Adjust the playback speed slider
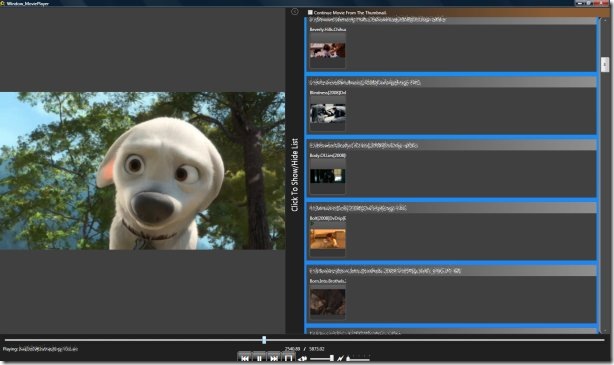Viewport: 614px width, 365px height. tap(358, 358)
